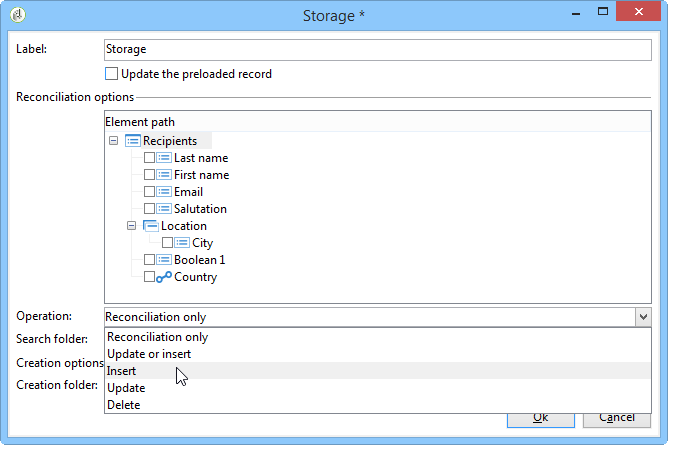679x460 pixels.
Task: Click the Label text field
Action: (x=377, y=50)
